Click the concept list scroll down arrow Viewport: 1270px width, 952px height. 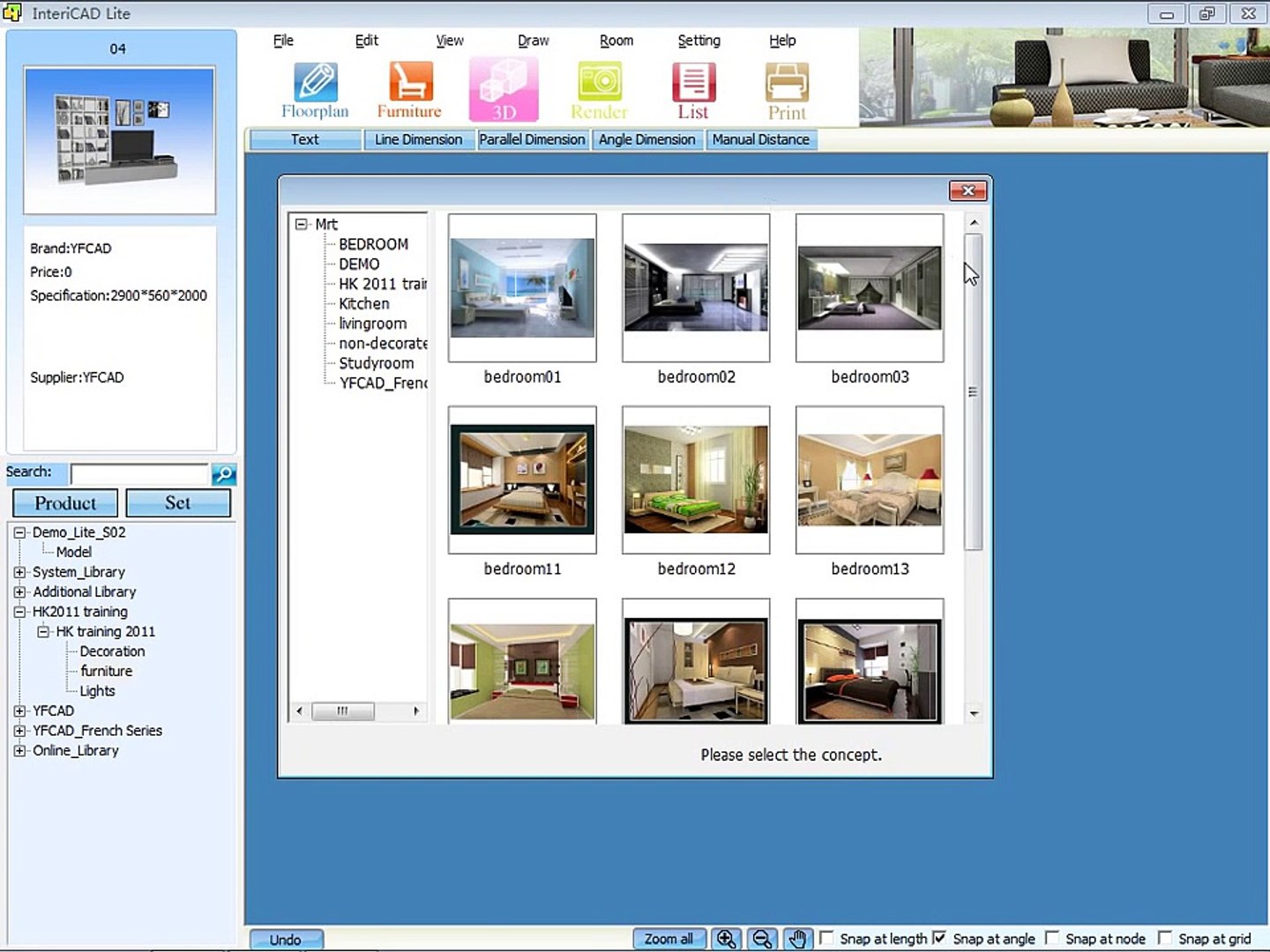[974, 714]
